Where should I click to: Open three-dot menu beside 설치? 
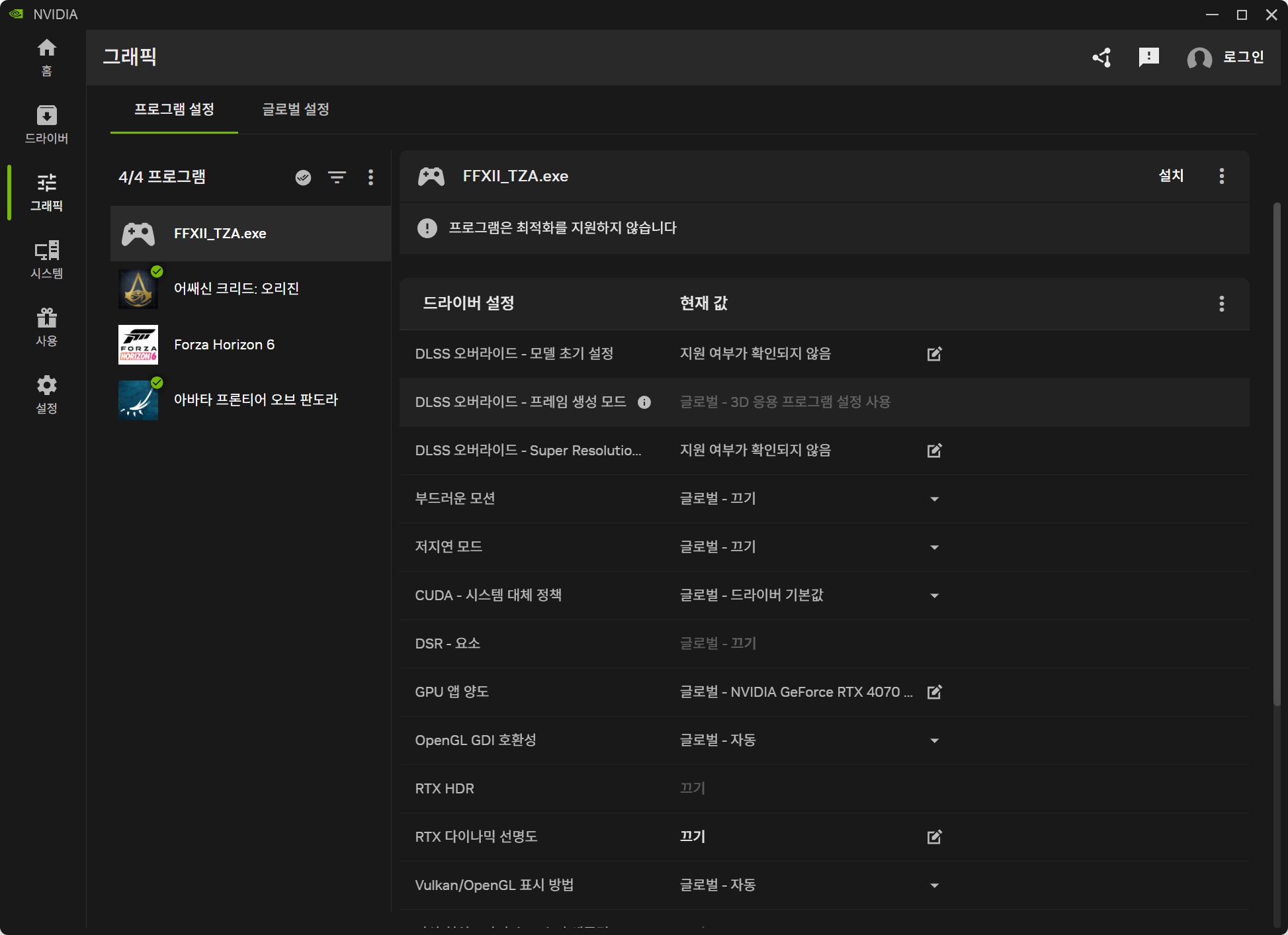point(1222,176)
